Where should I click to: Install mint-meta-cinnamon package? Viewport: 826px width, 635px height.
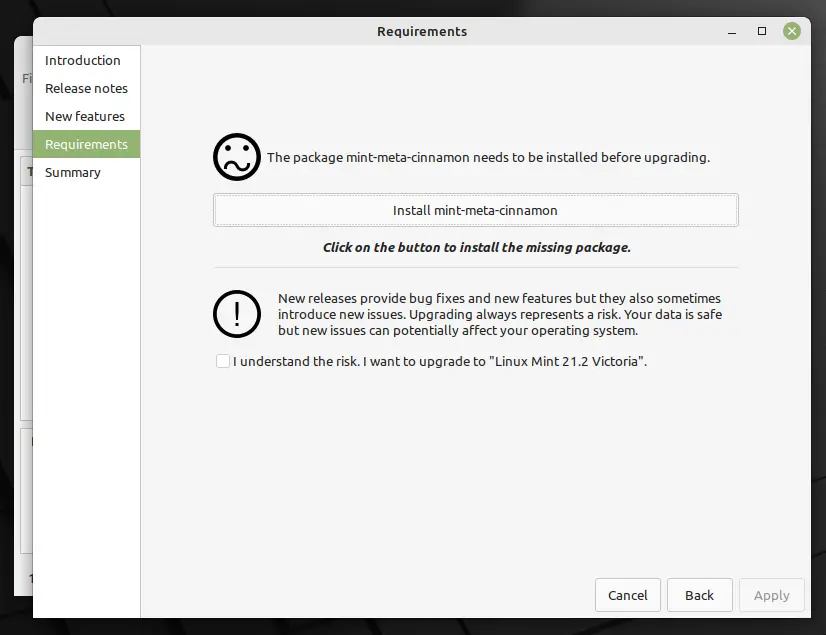point(476,210)
